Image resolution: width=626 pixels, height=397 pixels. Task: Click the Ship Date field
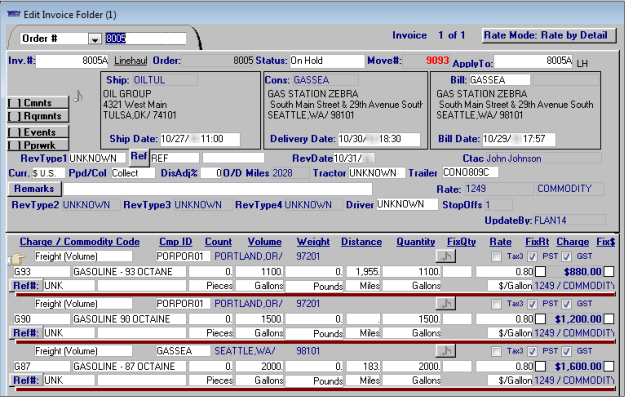tap(200, 139)
